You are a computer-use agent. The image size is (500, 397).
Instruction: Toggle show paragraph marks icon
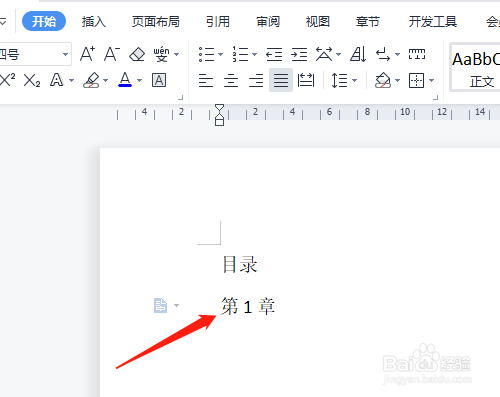(383, 54)
